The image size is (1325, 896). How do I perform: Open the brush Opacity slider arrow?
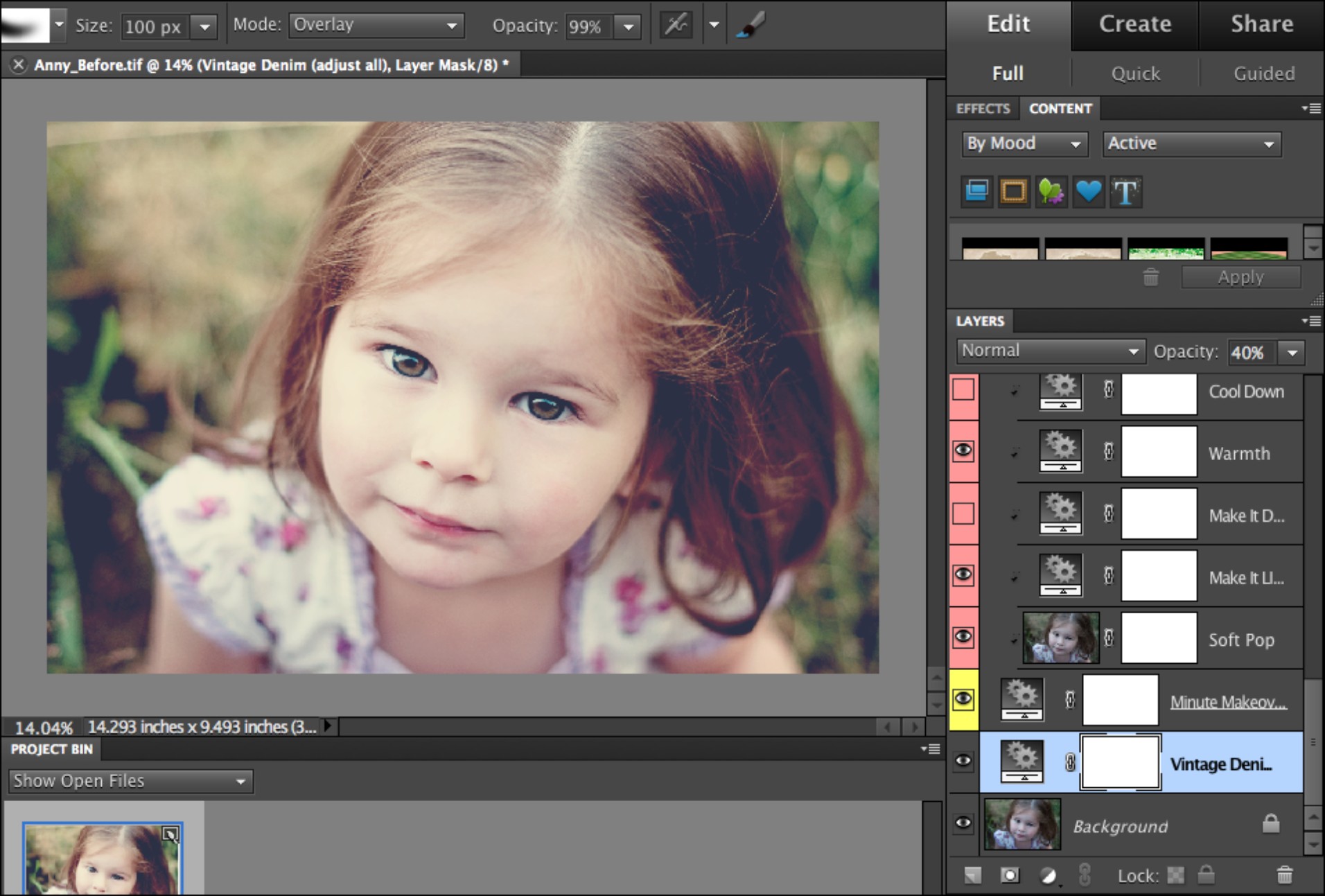628,27
